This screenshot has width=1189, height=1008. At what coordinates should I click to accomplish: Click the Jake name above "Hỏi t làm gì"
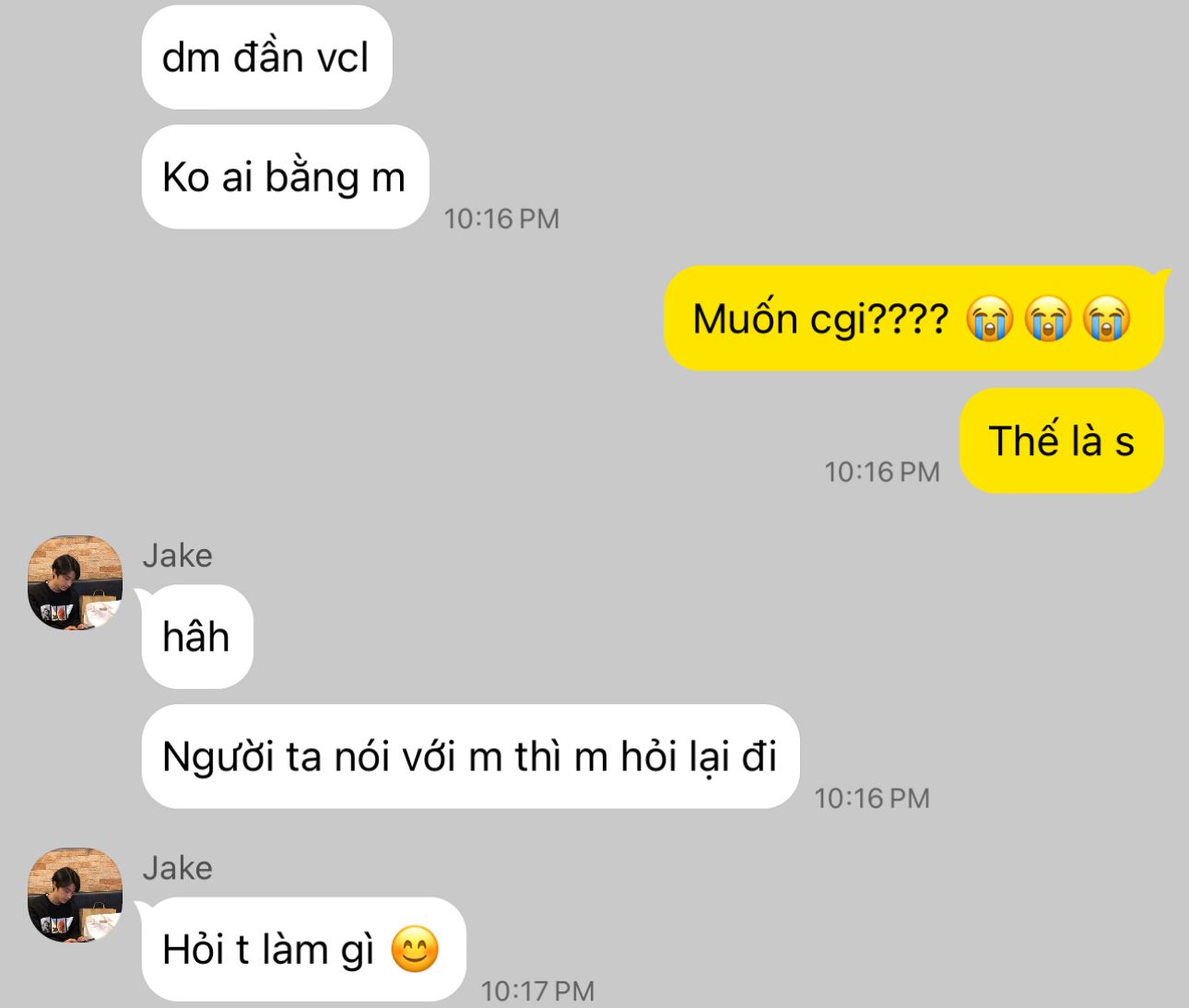point(178,868)
